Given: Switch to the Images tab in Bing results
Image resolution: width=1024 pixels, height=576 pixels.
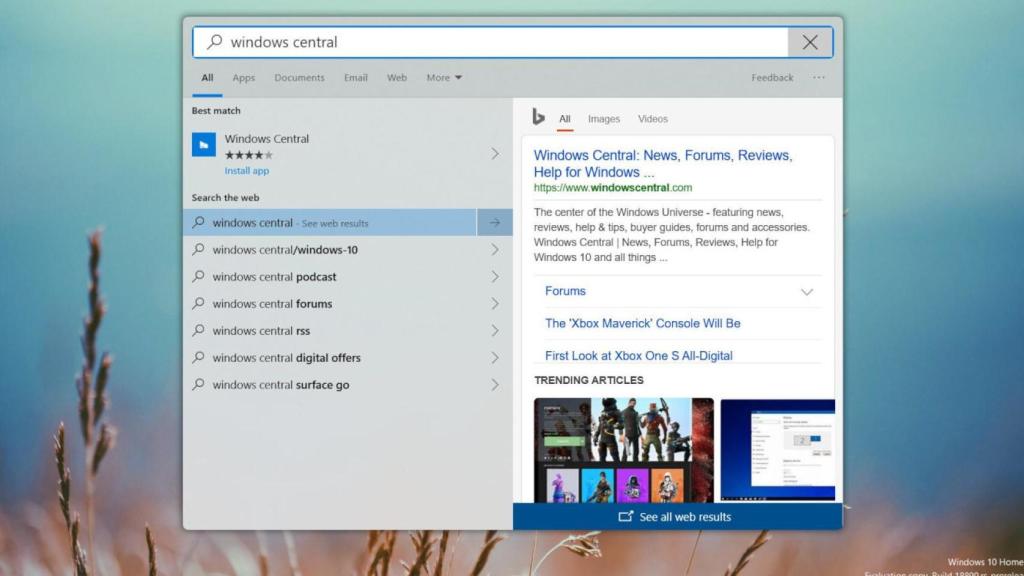Looking at the screenshot, I should click(604, 118).
